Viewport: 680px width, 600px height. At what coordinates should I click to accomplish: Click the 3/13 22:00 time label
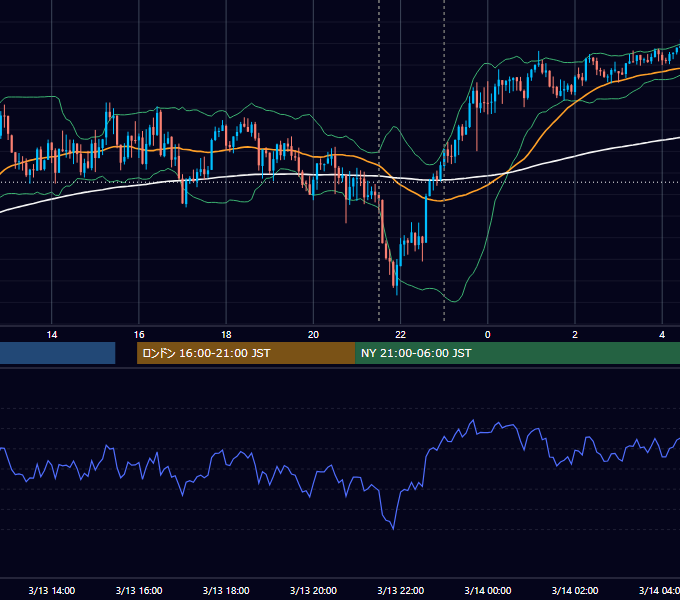(400, 590)
